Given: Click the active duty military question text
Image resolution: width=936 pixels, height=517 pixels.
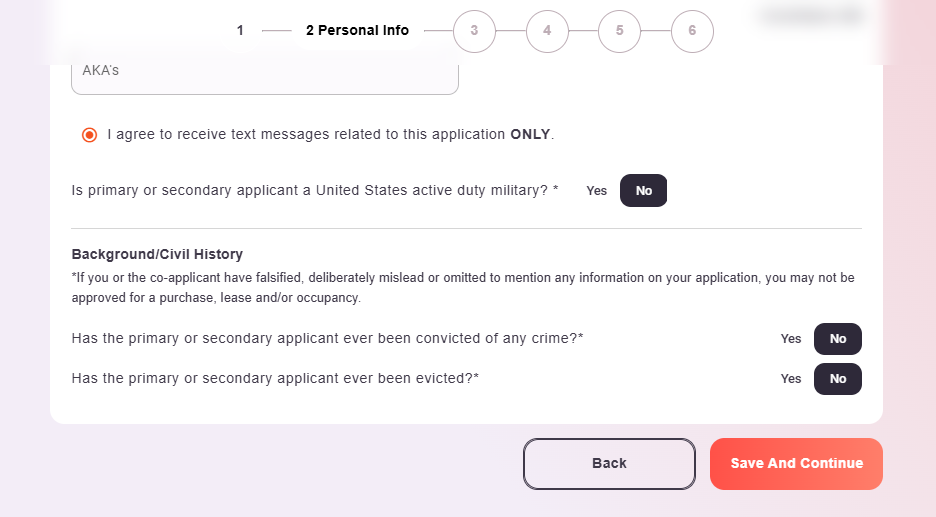Looking at the screenshot, I should point(315,190).
